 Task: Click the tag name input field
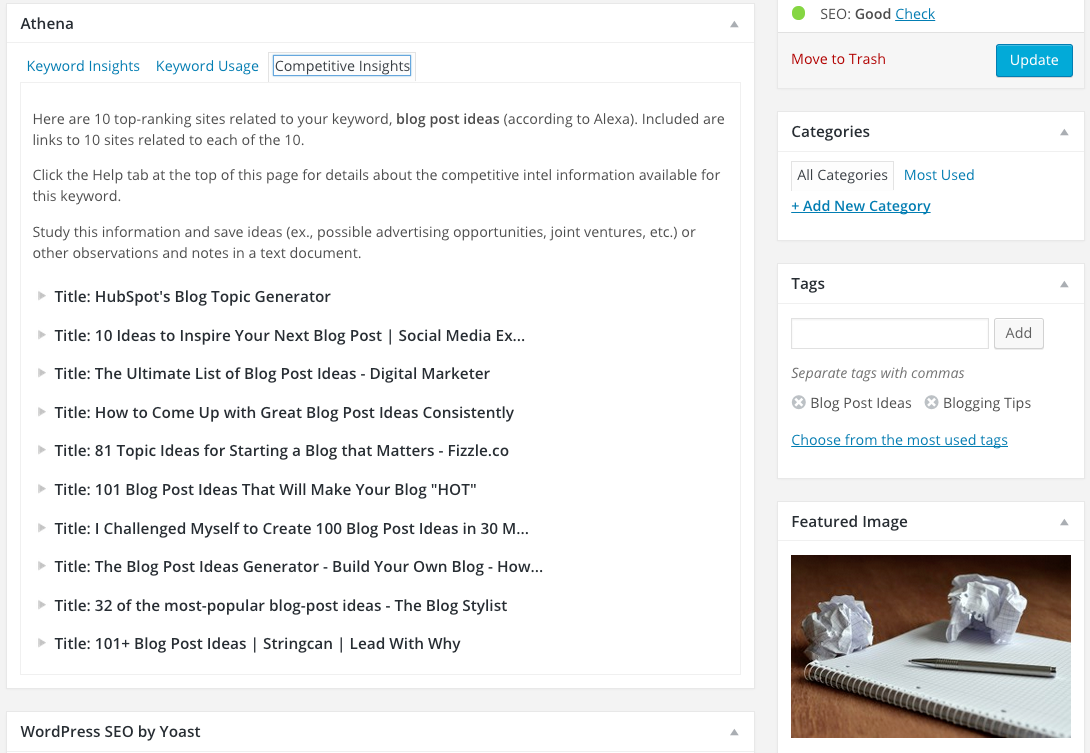(889, 333)
